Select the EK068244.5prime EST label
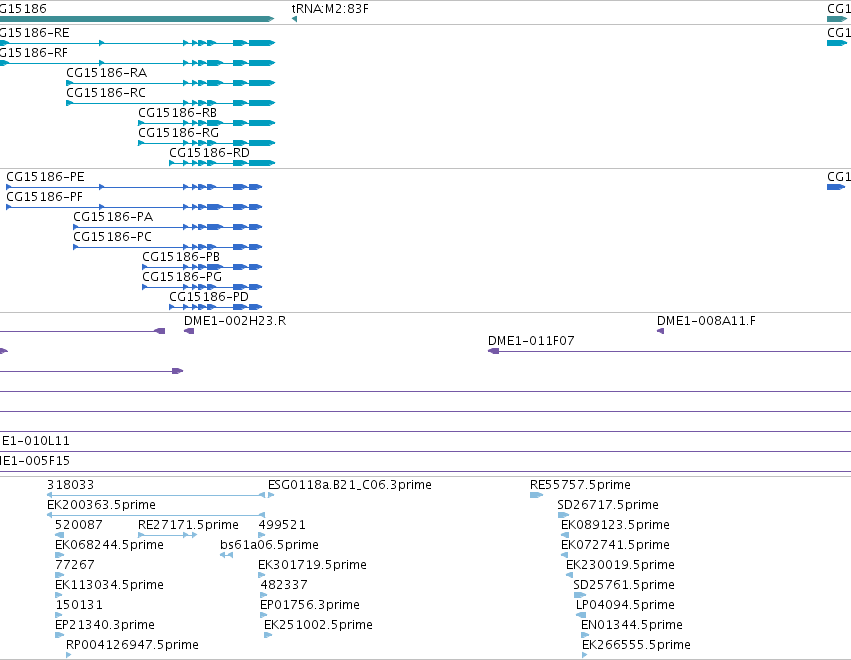 point(110,545)
